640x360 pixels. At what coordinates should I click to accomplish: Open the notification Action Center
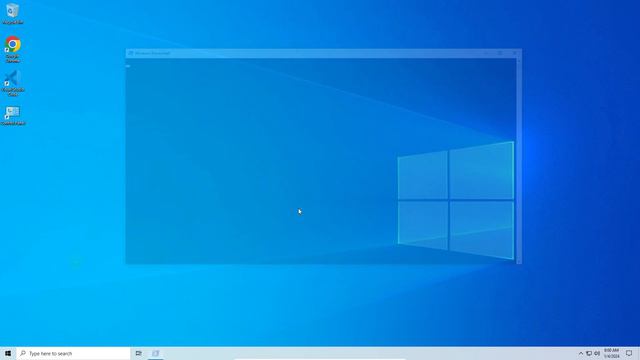629,353
